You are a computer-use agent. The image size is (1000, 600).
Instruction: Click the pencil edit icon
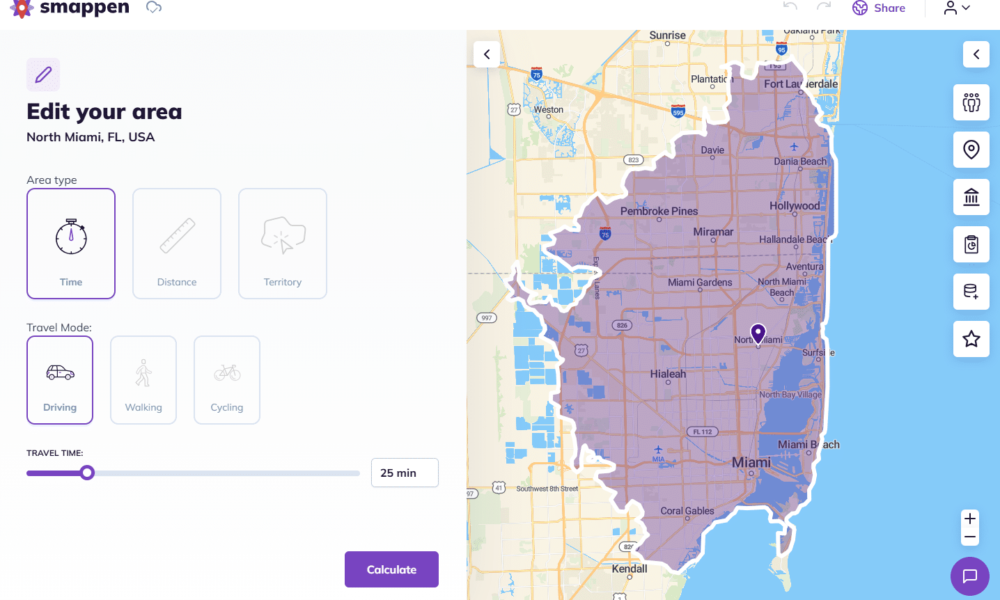pos(43,75)
